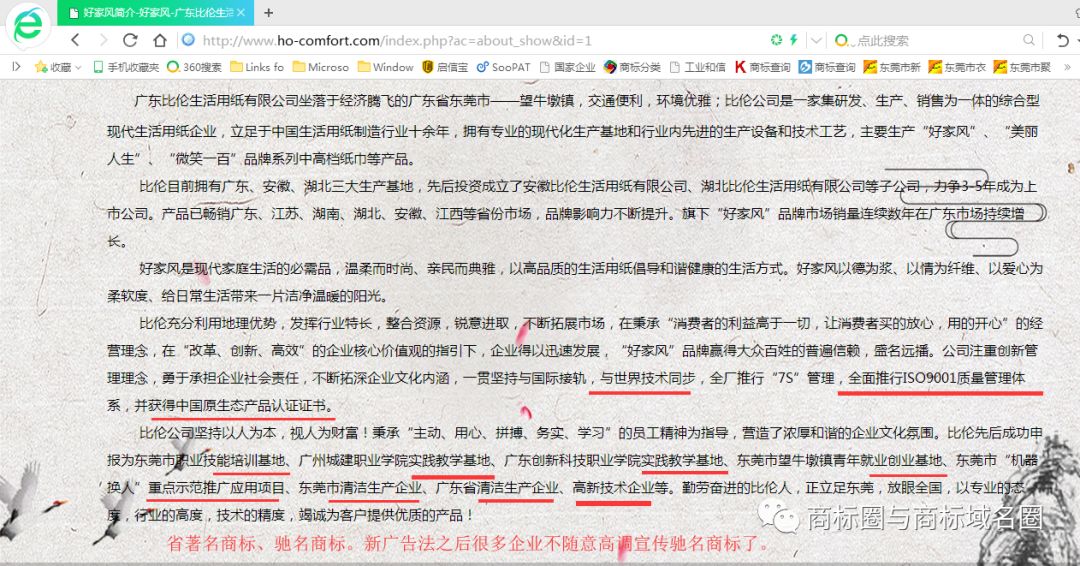Click the text 全面推行ISO9001质量管理体
Image resolution: width=1080 pixels, height=566 pixels.
pos(936,378)
